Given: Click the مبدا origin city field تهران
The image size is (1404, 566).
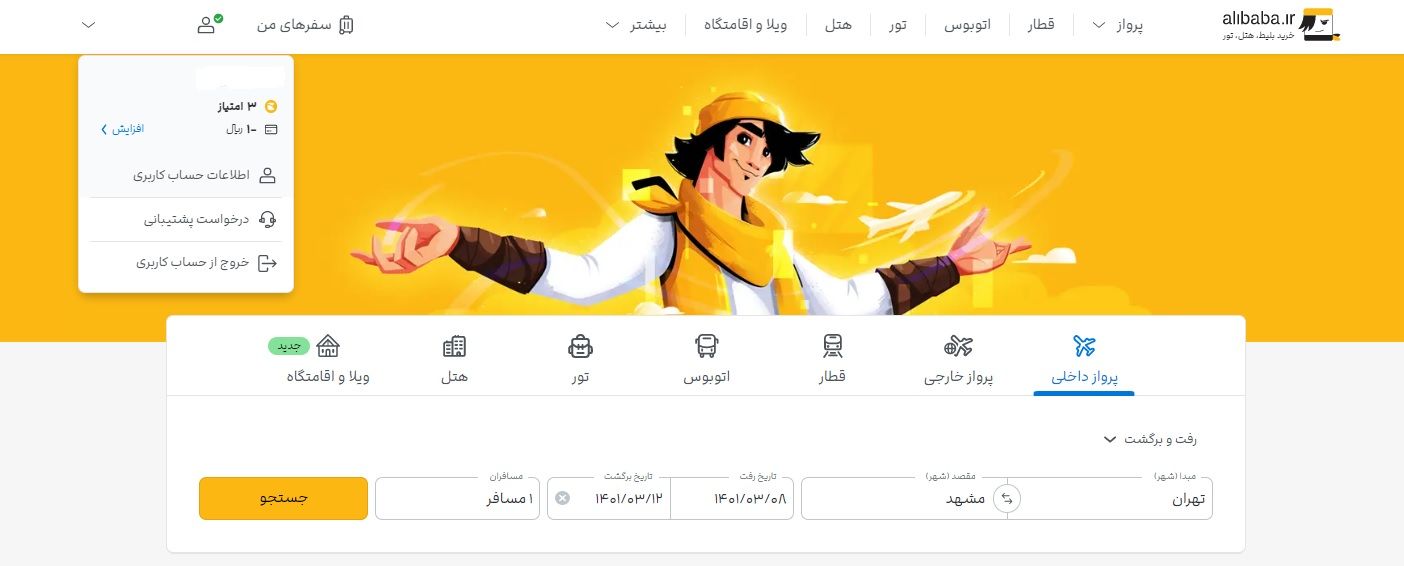Looking at the screenshot, I should tap(1110, 498).
